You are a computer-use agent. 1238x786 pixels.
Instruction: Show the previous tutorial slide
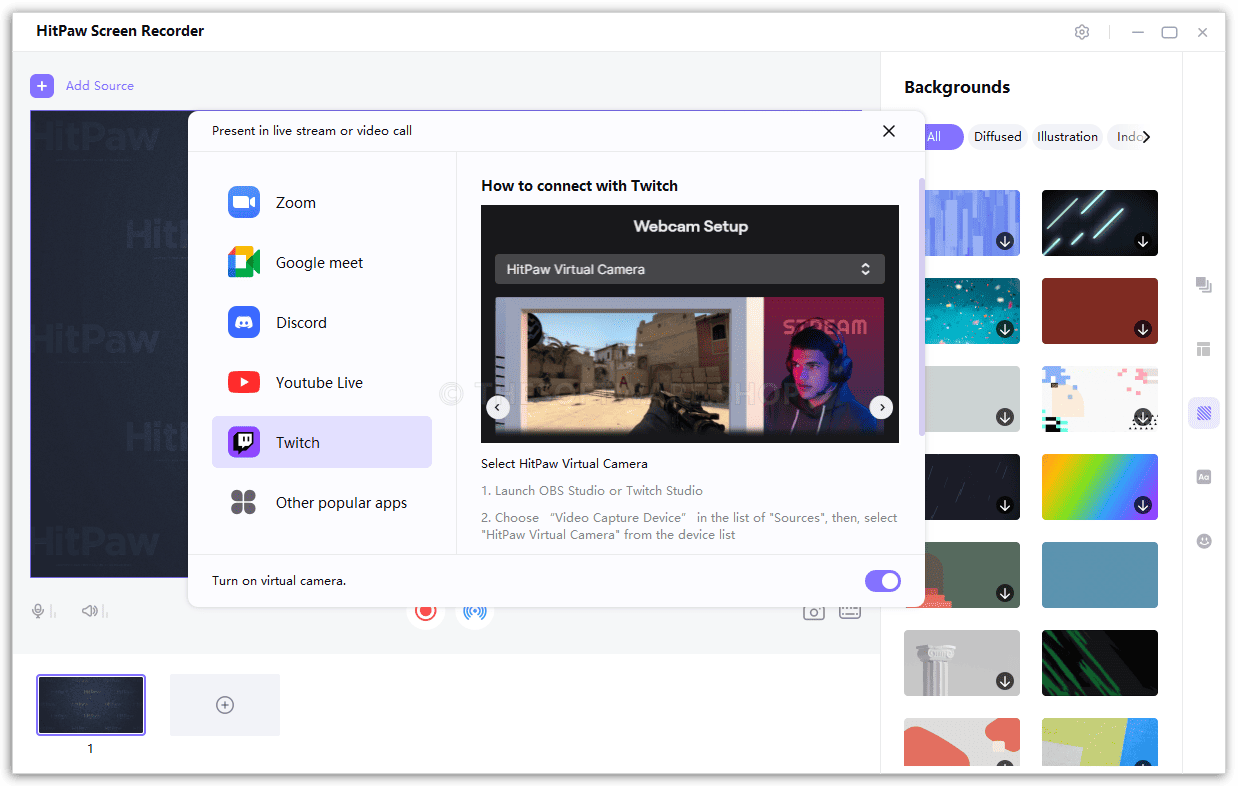coord(498,407)
